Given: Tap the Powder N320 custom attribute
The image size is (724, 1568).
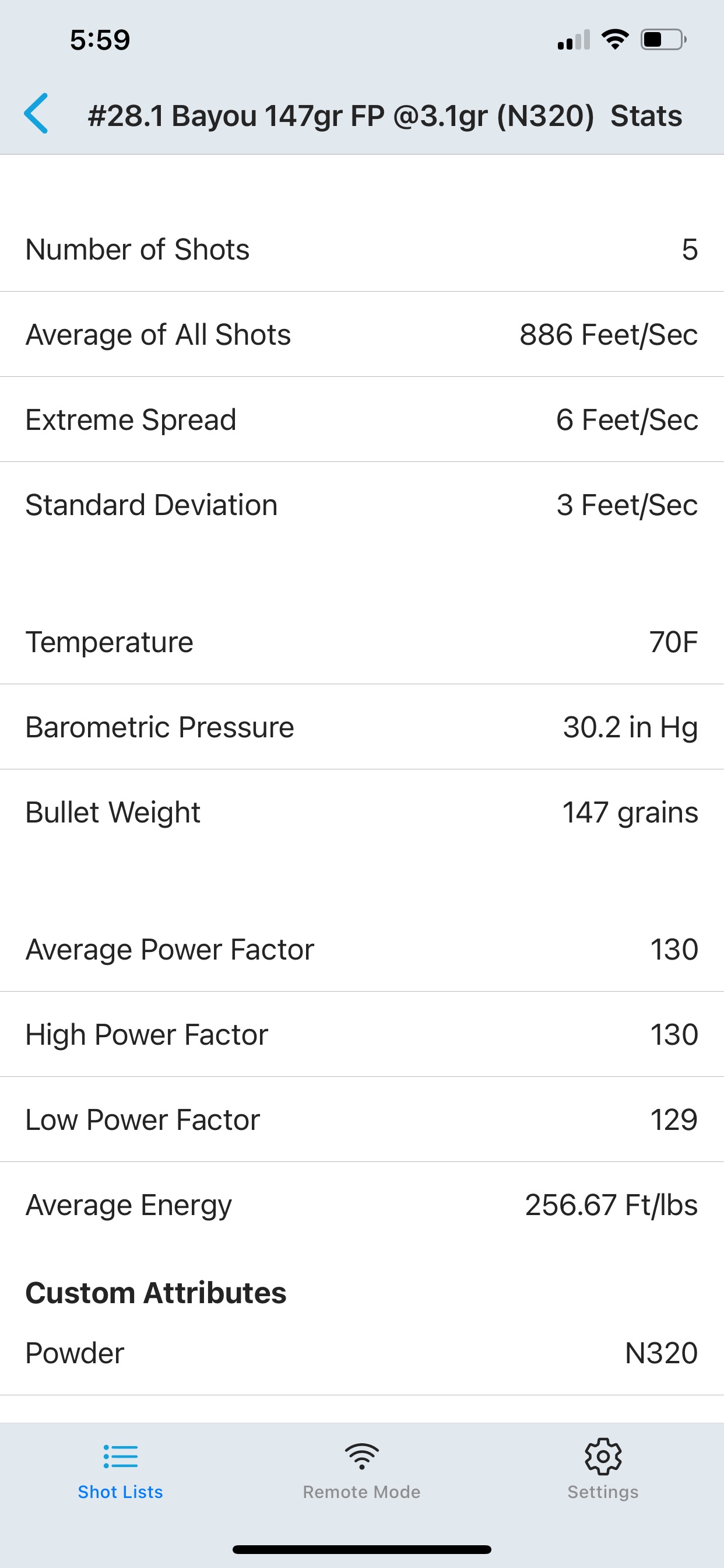Looking at the screenshot, I should [x=362, y=1353].
